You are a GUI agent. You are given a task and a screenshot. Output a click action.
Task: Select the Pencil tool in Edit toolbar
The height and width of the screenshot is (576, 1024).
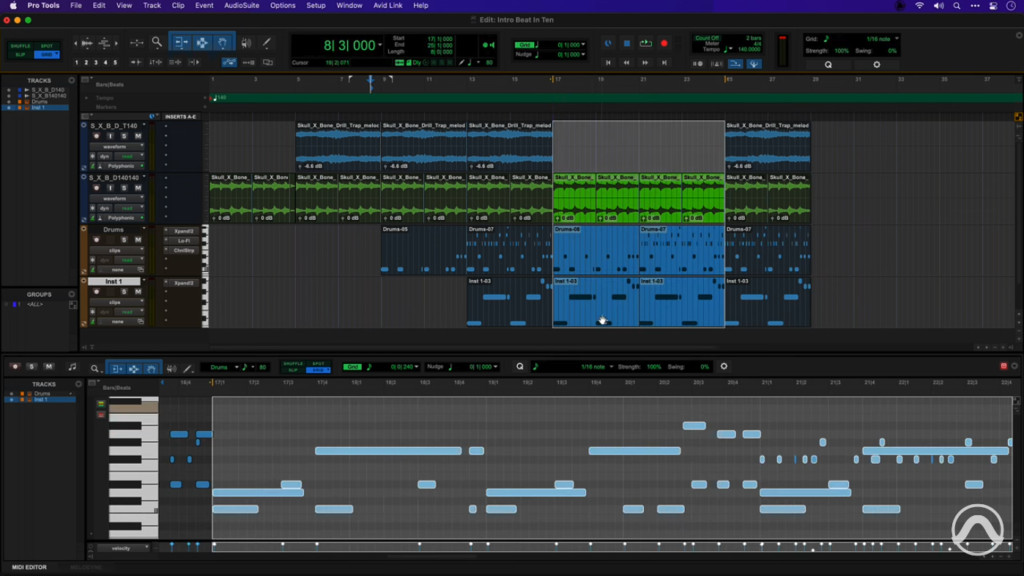(266, 43)
